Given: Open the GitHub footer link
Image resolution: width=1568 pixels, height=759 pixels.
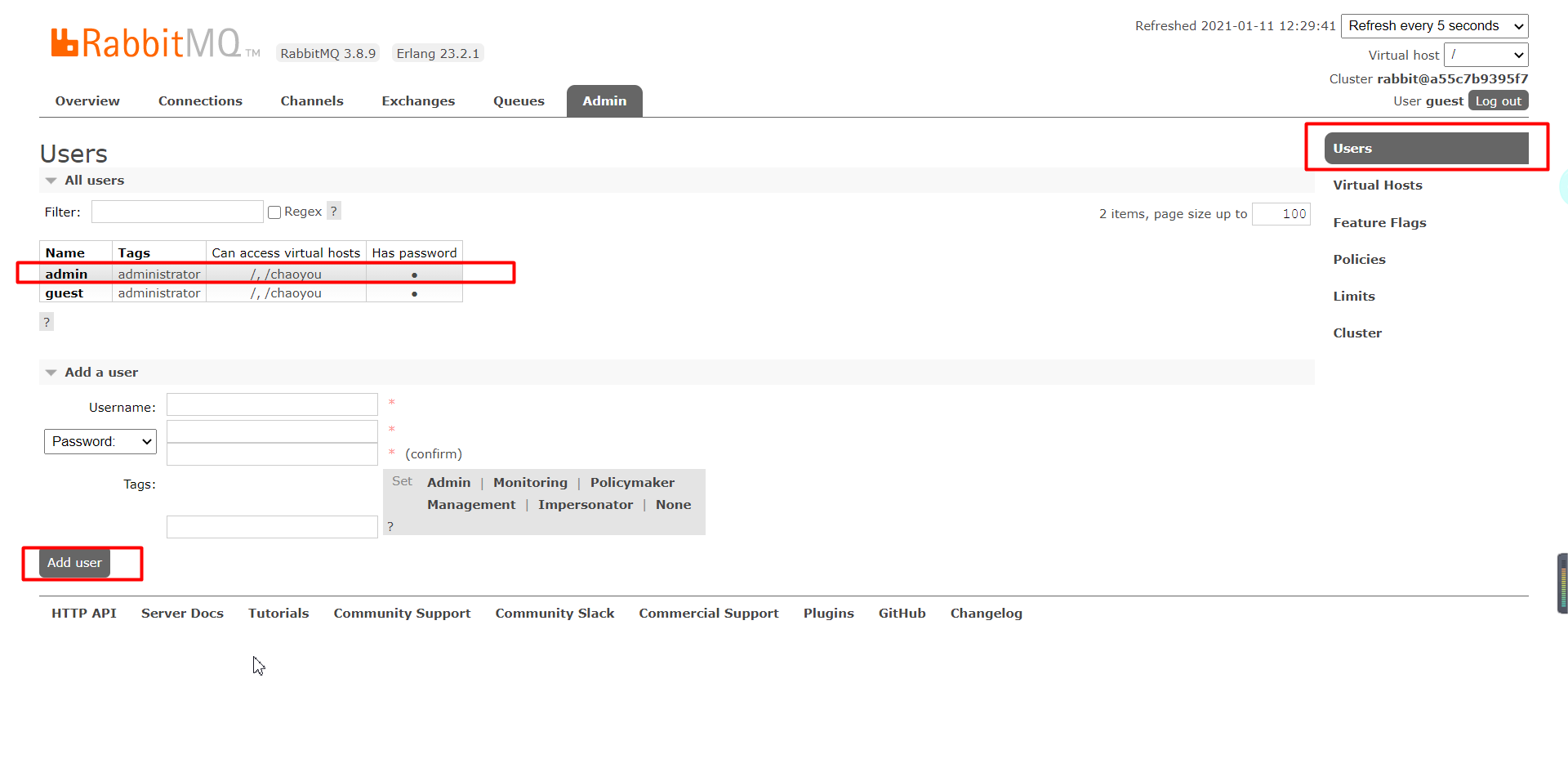Looking at the screenshot, I should 902,614.
